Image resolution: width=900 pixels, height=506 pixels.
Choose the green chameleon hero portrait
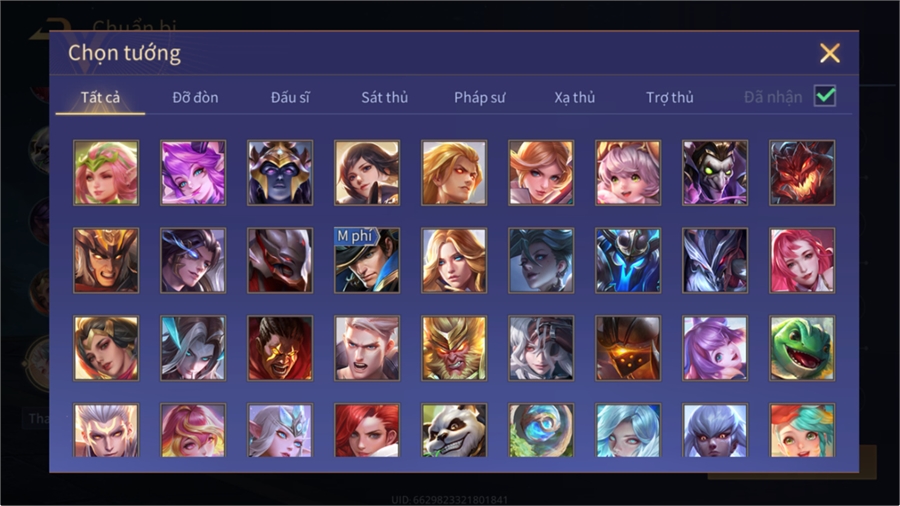tap(802, 348)
